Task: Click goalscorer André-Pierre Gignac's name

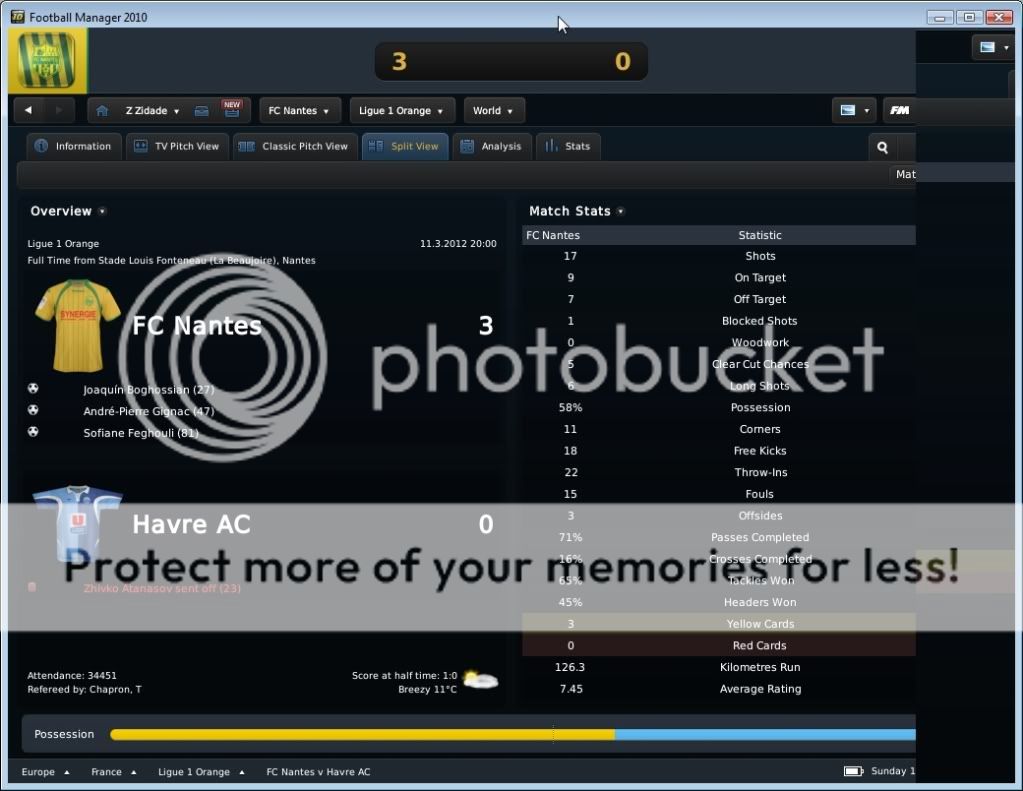Action: pyautogui.click(x=148, y=411)
